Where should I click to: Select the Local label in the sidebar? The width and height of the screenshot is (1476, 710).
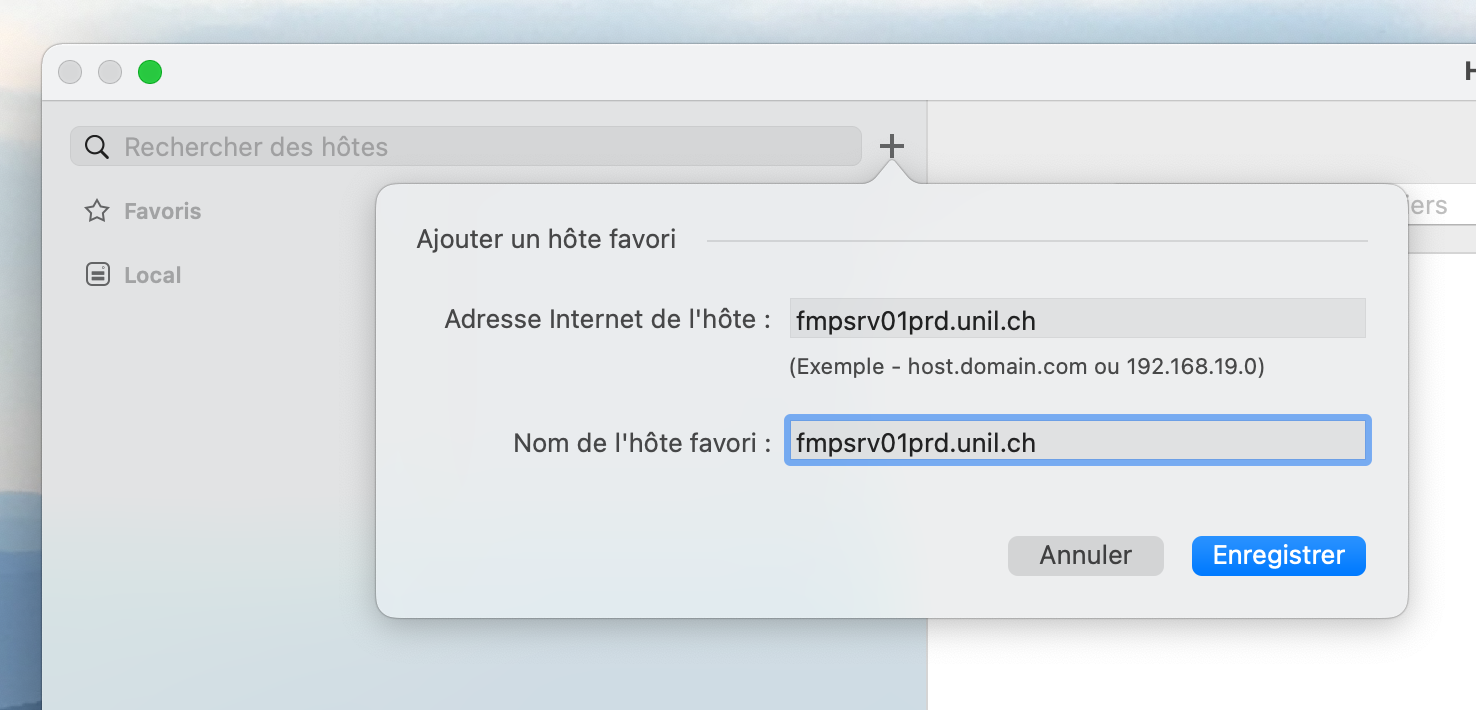click(x=152, y=275)
